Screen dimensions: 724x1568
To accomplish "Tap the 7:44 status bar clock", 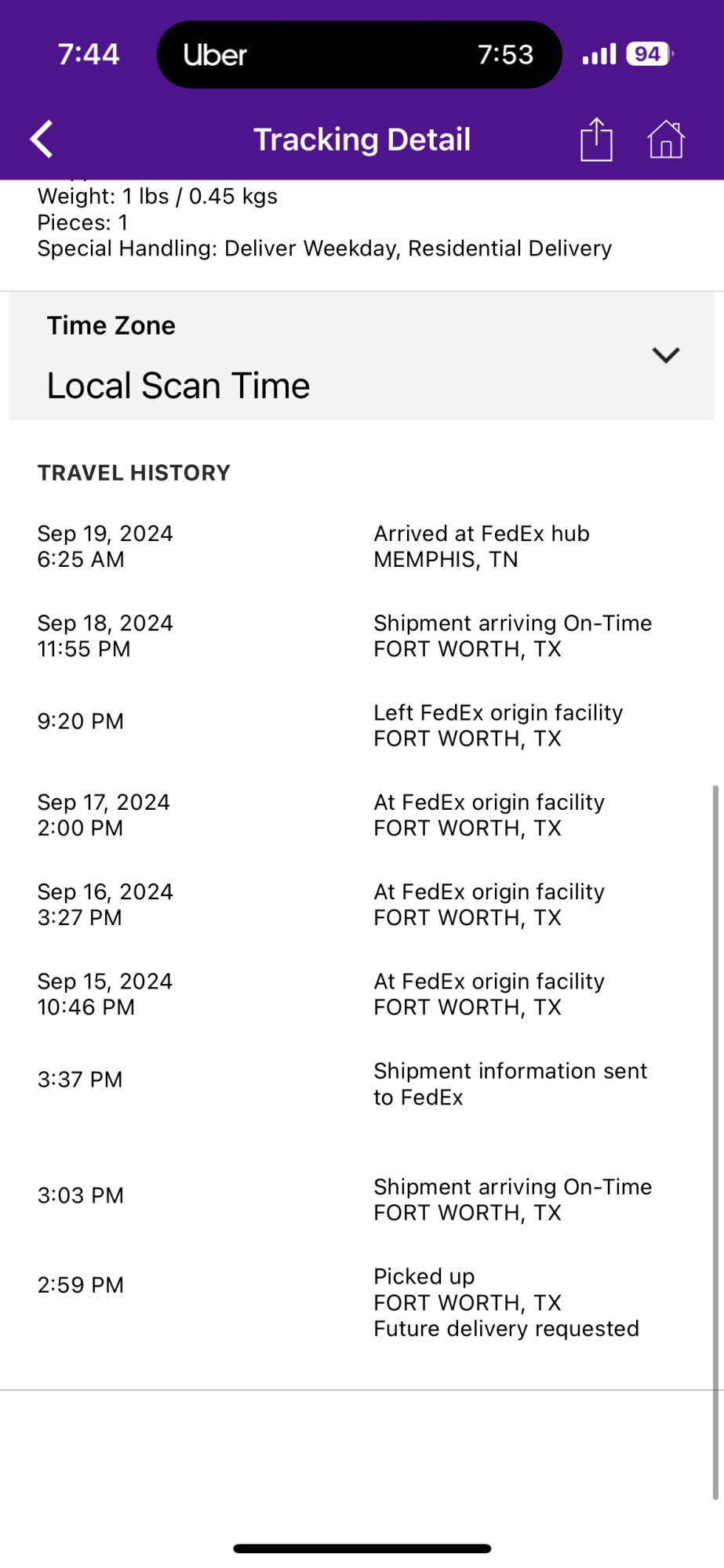I will pos(89,54).
